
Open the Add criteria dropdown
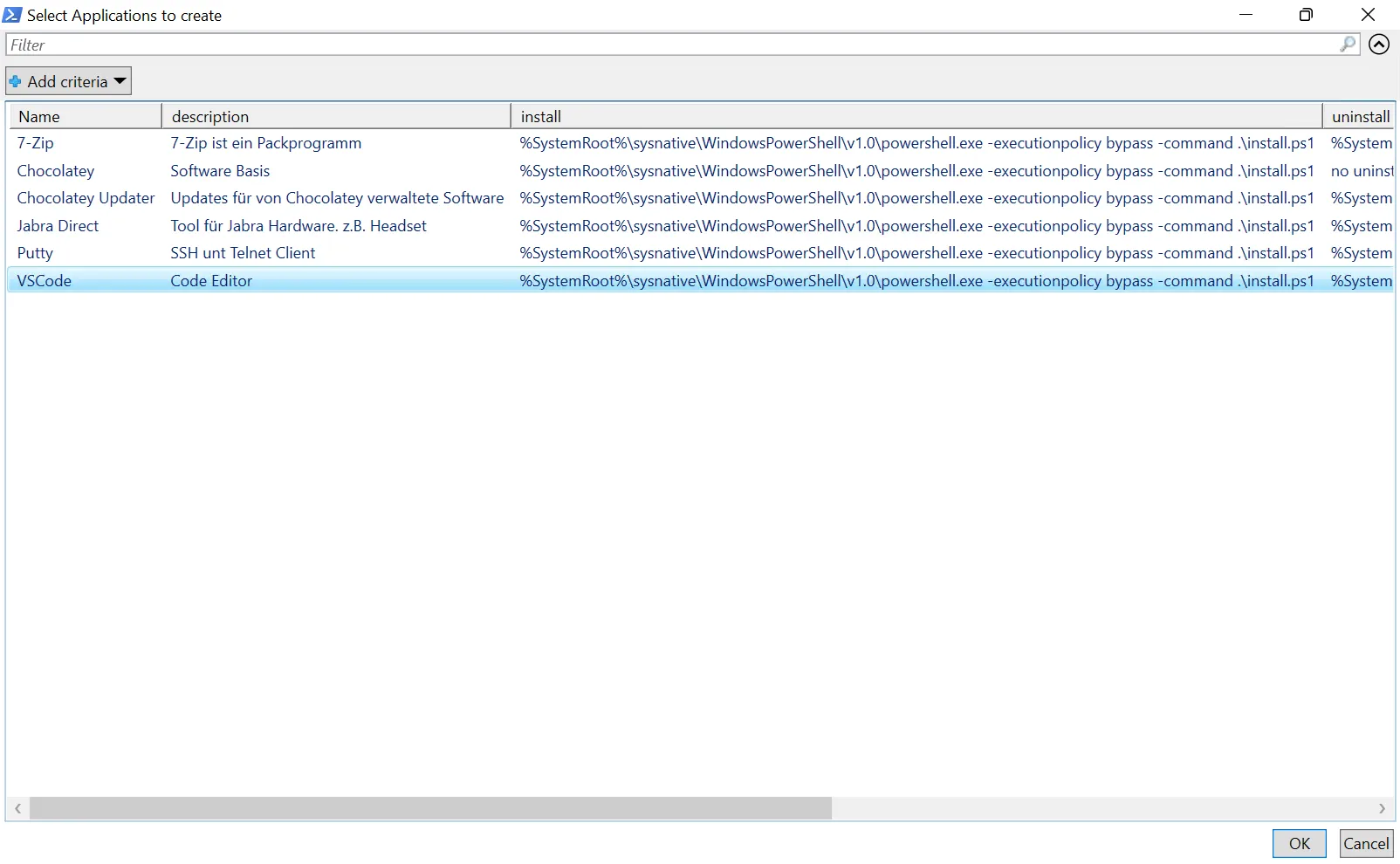68,81
